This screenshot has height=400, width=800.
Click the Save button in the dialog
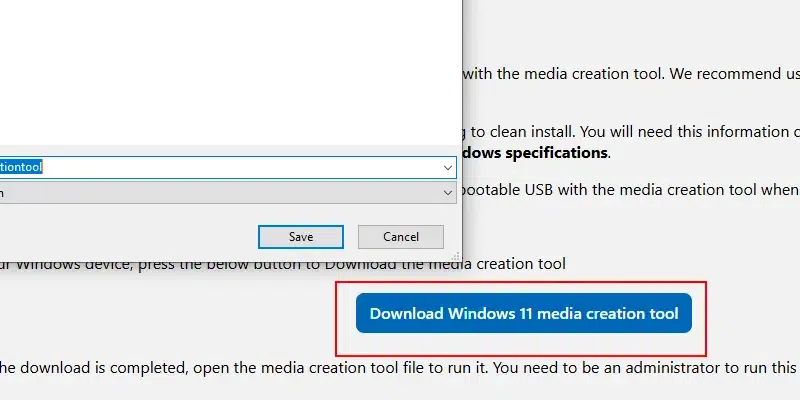pyautogui.click(x=301, y=237)
